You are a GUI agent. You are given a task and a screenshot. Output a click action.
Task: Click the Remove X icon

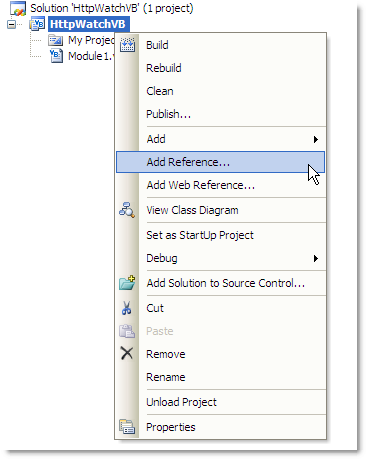pyautogui.click(x=127, y=353)
